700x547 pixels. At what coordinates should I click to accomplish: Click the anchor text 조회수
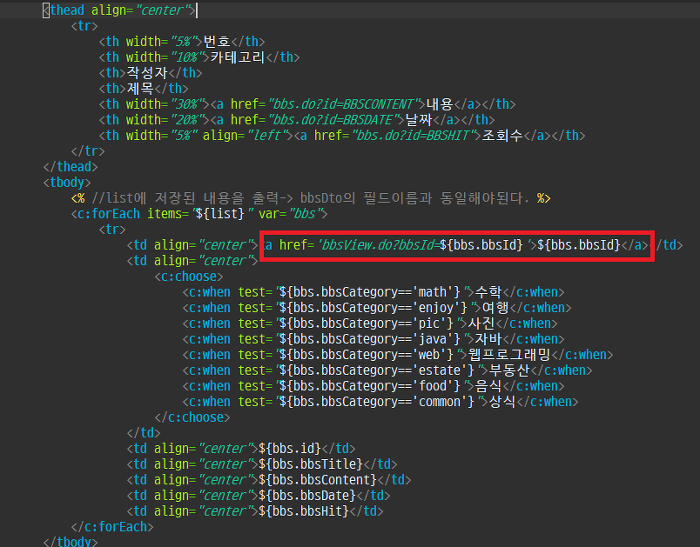click(x=502, y=135)
